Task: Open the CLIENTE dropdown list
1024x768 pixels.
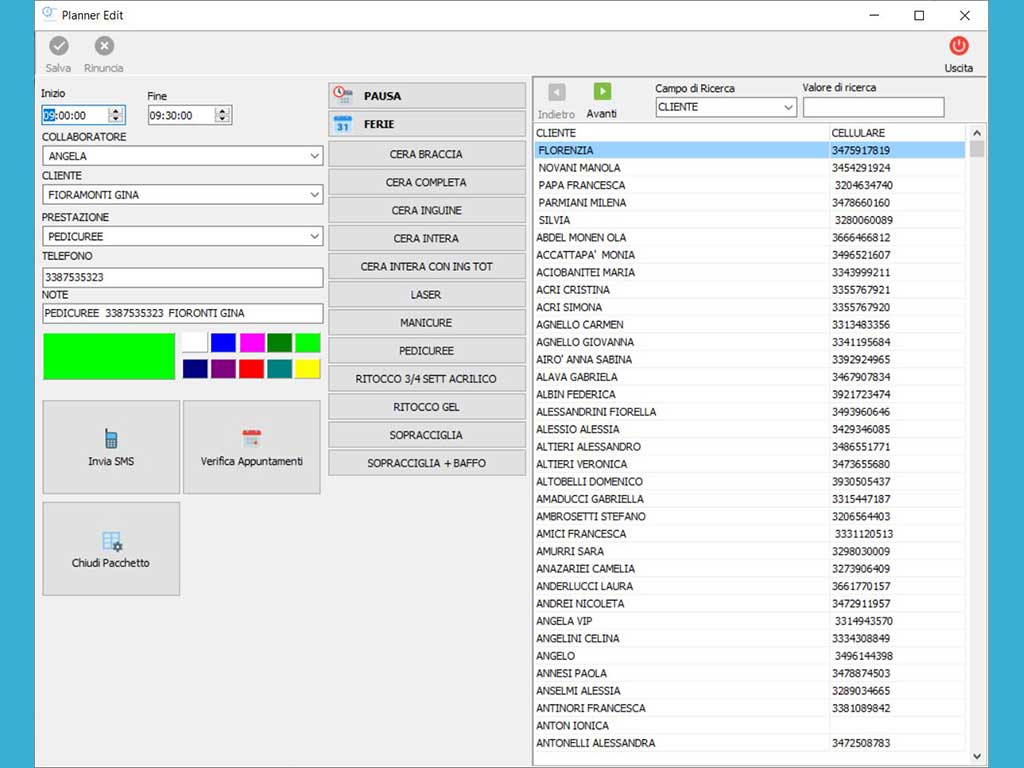Action: click(314, 196)
